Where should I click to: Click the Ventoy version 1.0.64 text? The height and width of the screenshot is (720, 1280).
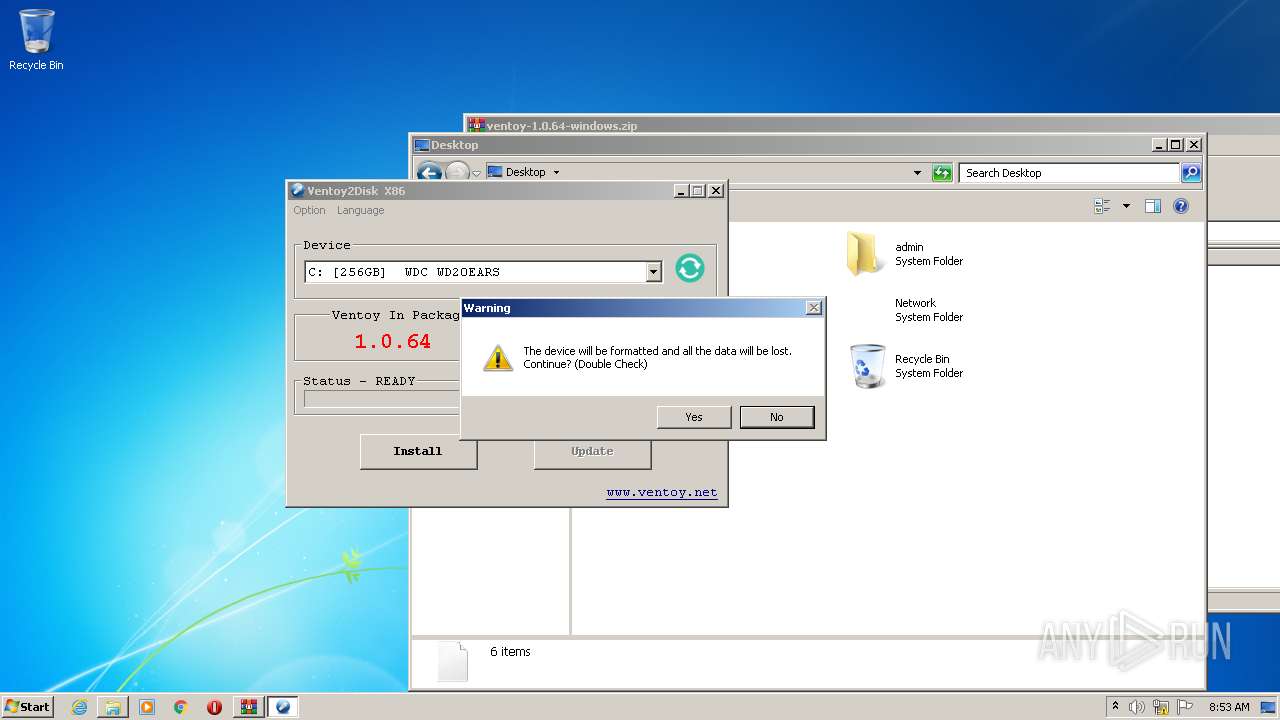tap(393, 341)
